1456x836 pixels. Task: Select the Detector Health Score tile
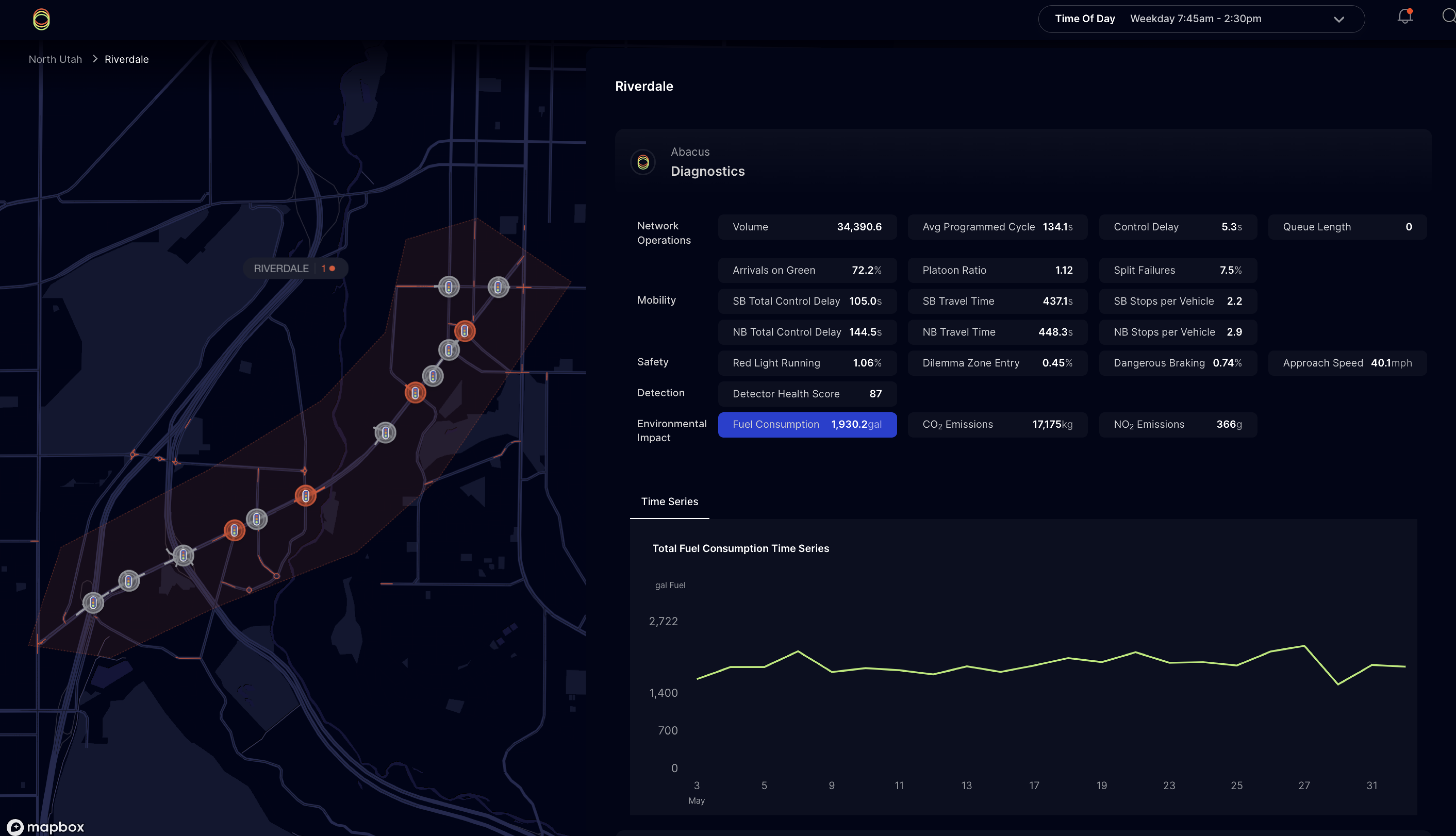[x=806, y=394]
